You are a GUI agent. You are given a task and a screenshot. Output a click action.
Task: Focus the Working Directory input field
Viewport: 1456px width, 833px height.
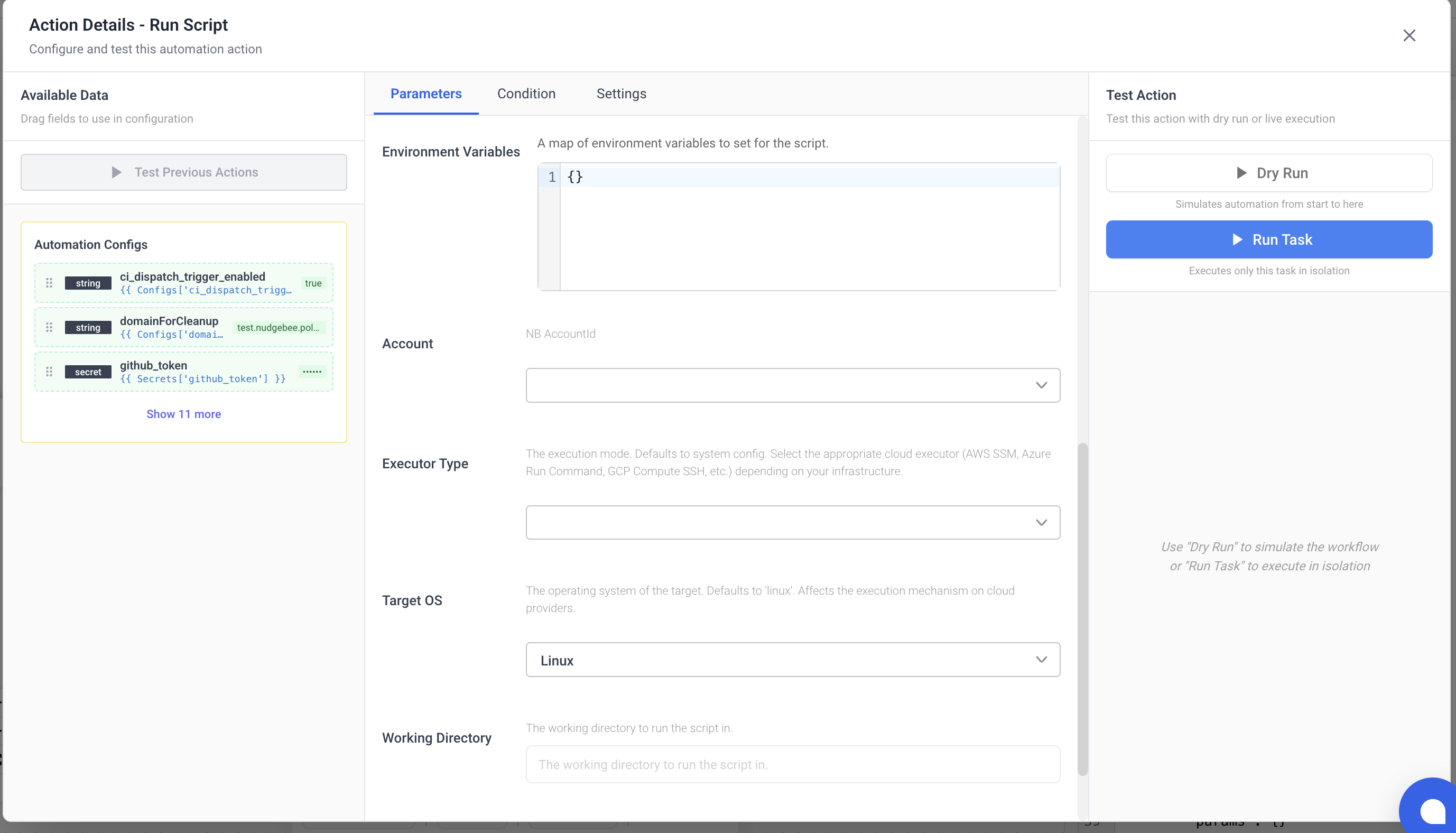(793, 764)
